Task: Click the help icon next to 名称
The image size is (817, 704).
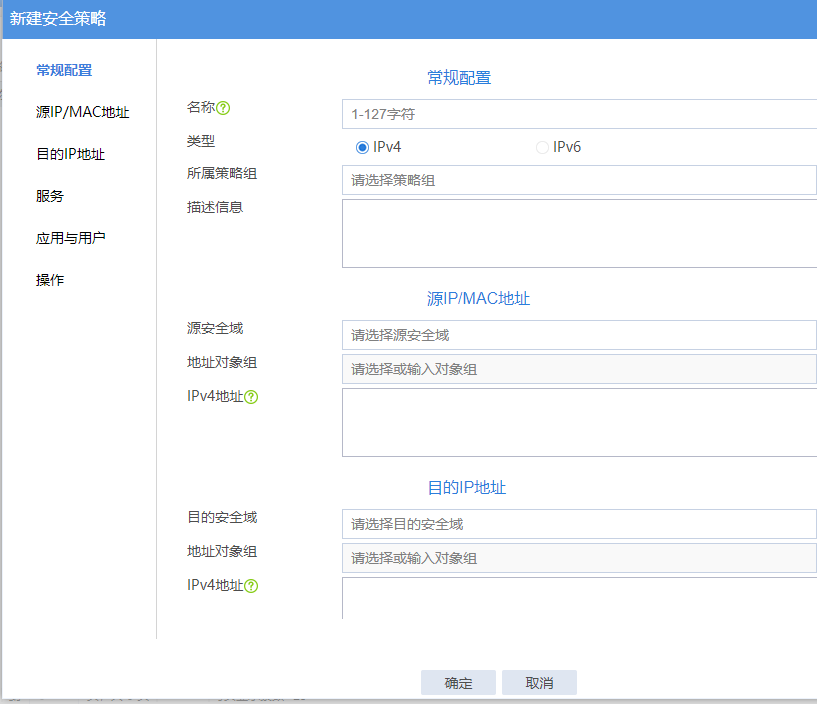Action: click(224, 108)
